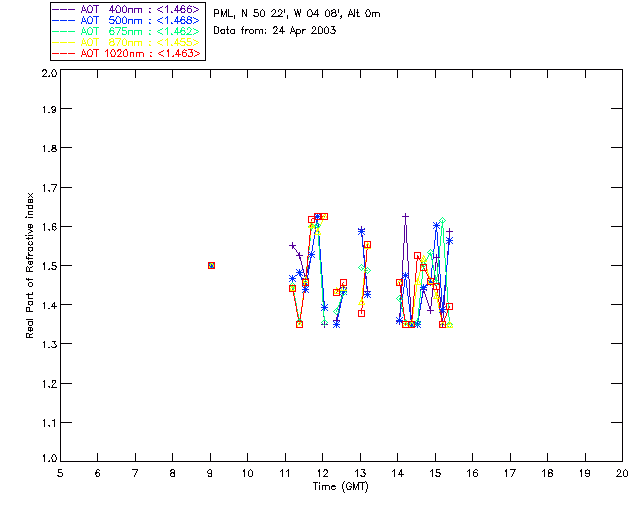The height and width of the screenshot is (512, 640).
Task: Click the 'Data from: 24 Apr 2003' text
Action: tap(275, 31)
